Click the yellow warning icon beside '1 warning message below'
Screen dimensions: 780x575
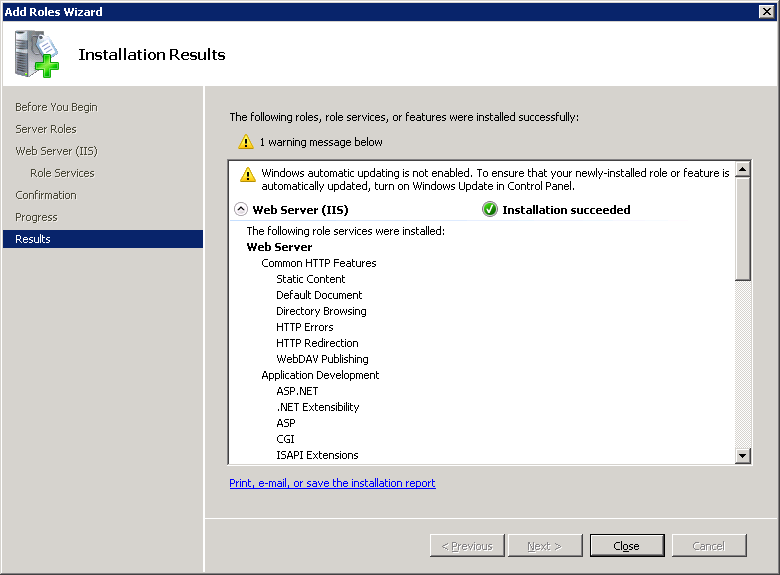click(246, 142)
